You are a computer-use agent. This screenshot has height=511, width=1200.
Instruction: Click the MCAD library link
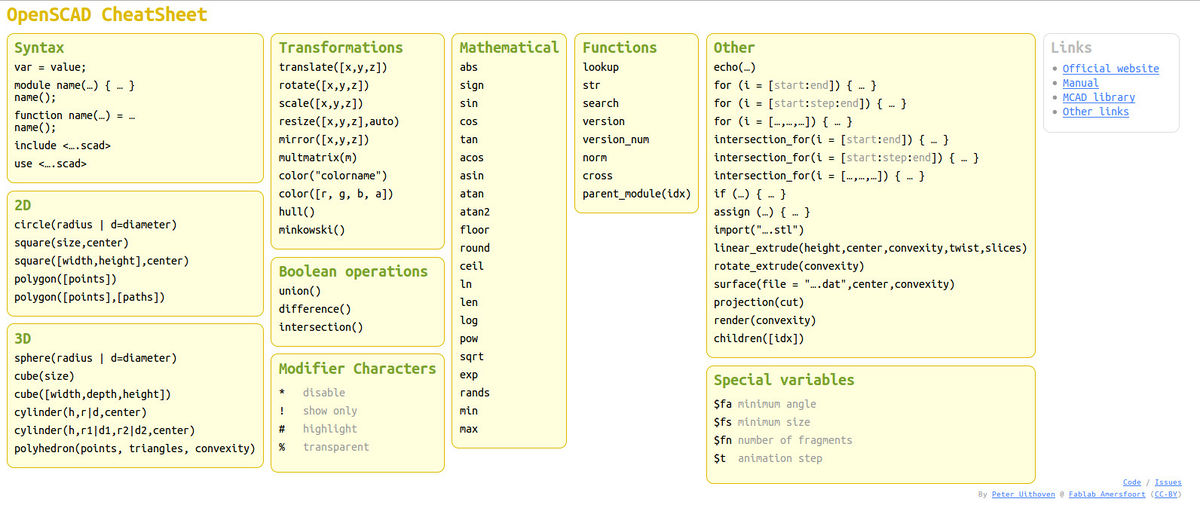point(1098,97)
